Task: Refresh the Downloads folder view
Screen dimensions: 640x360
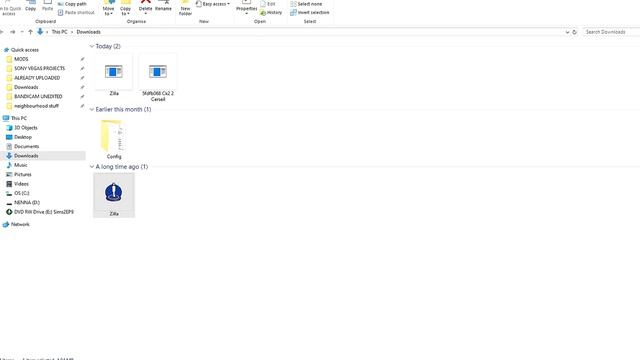Action: pyautogui.click(x=574, y=32)
